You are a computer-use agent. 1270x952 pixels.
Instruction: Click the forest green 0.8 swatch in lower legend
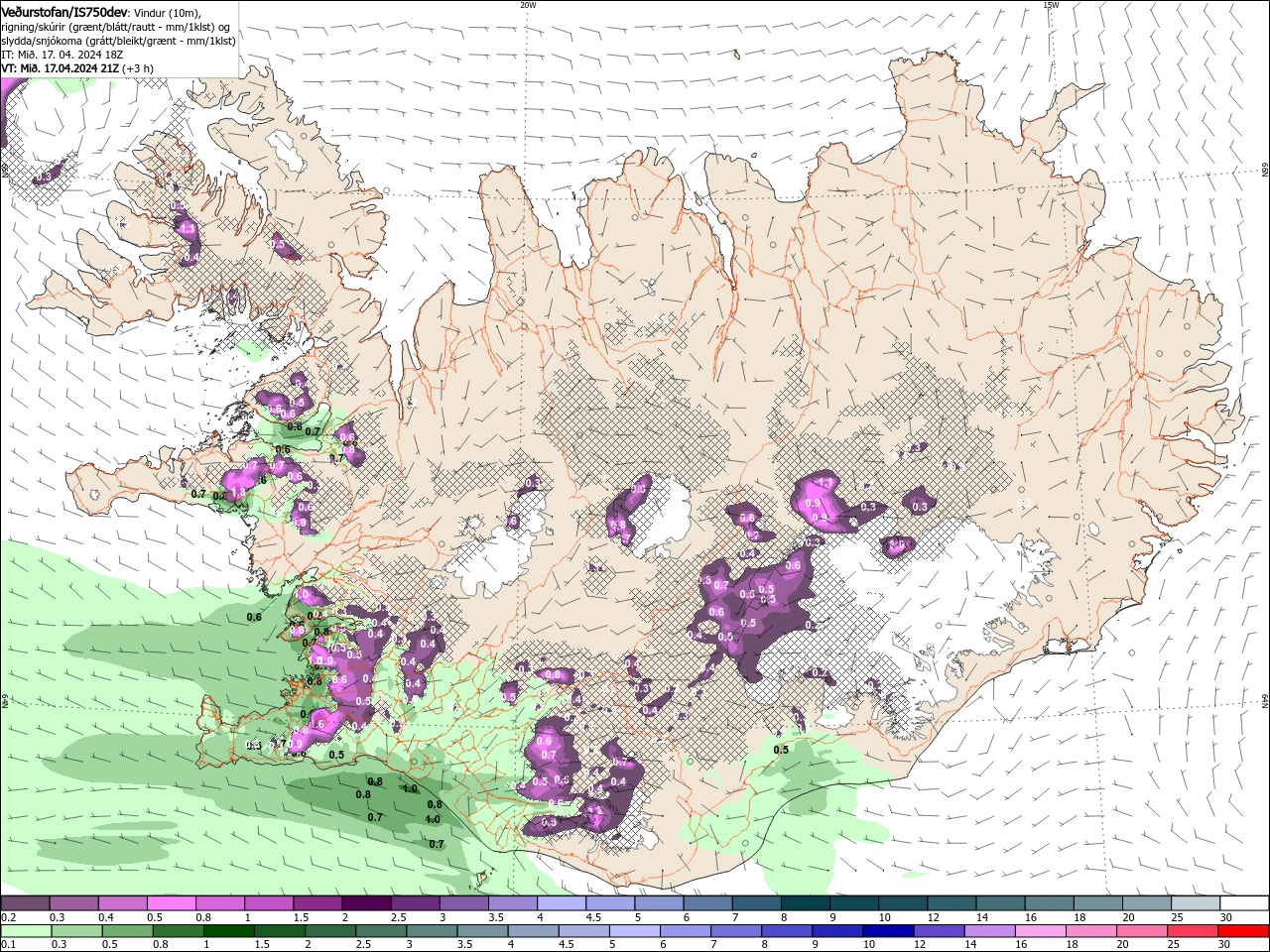coord(178,931)
